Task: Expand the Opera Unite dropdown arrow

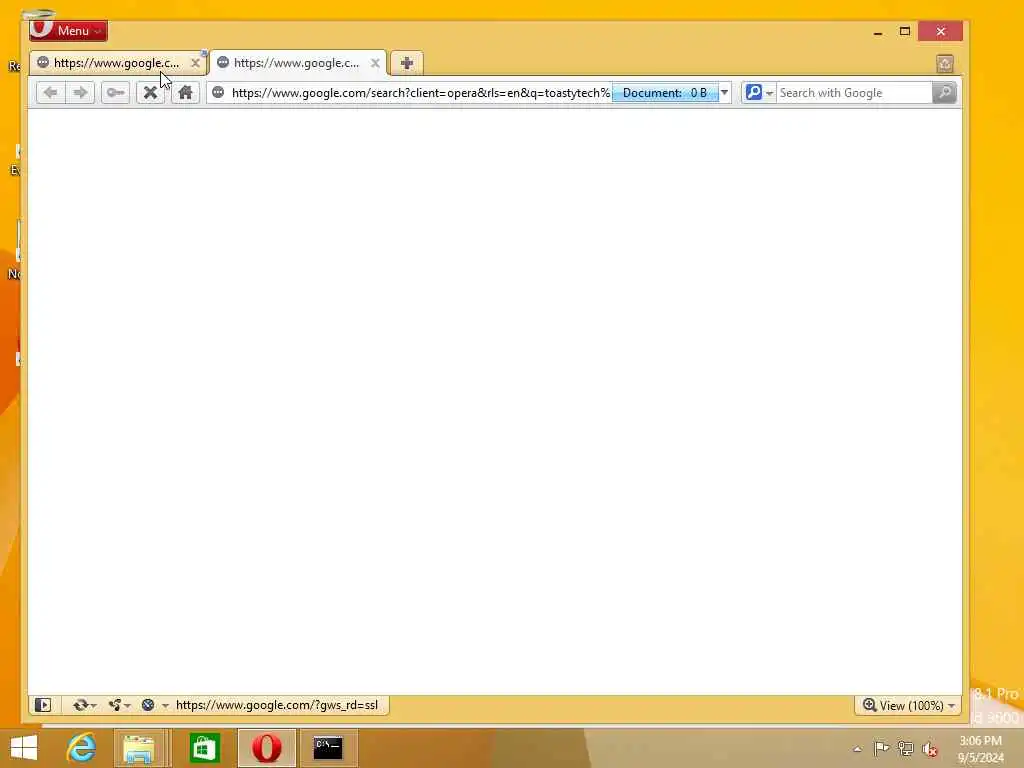Action: 127,705
